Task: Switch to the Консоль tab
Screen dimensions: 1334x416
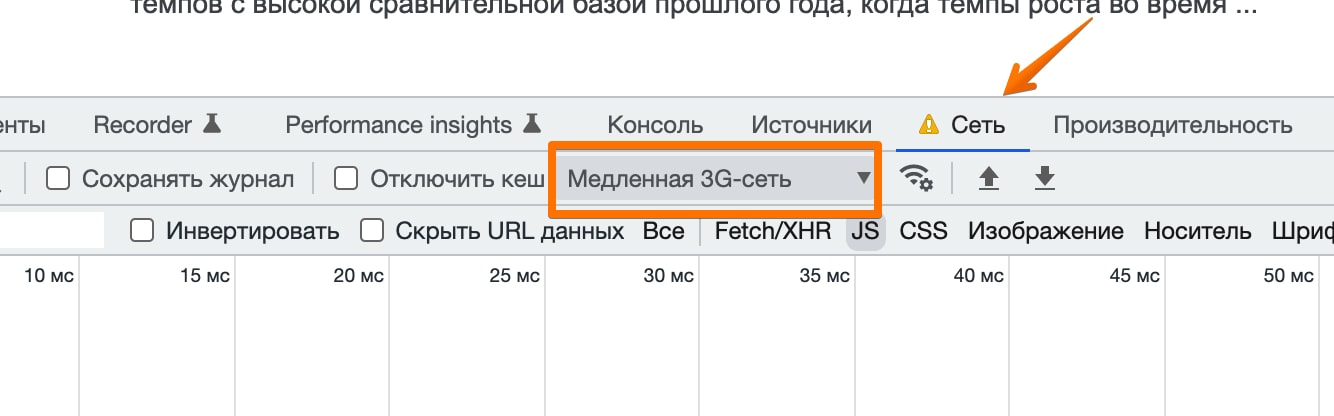Action: 655,125
